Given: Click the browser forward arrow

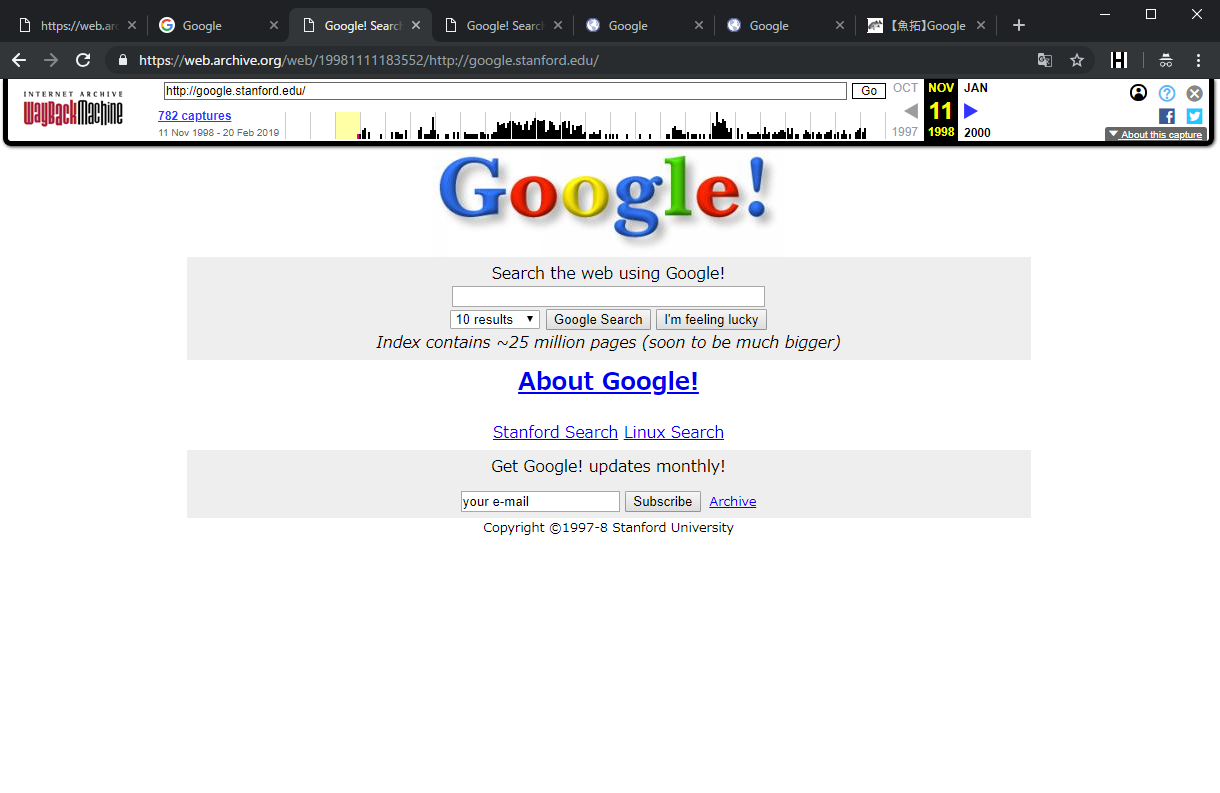Looking at the screenshot, I should point(51,60).
